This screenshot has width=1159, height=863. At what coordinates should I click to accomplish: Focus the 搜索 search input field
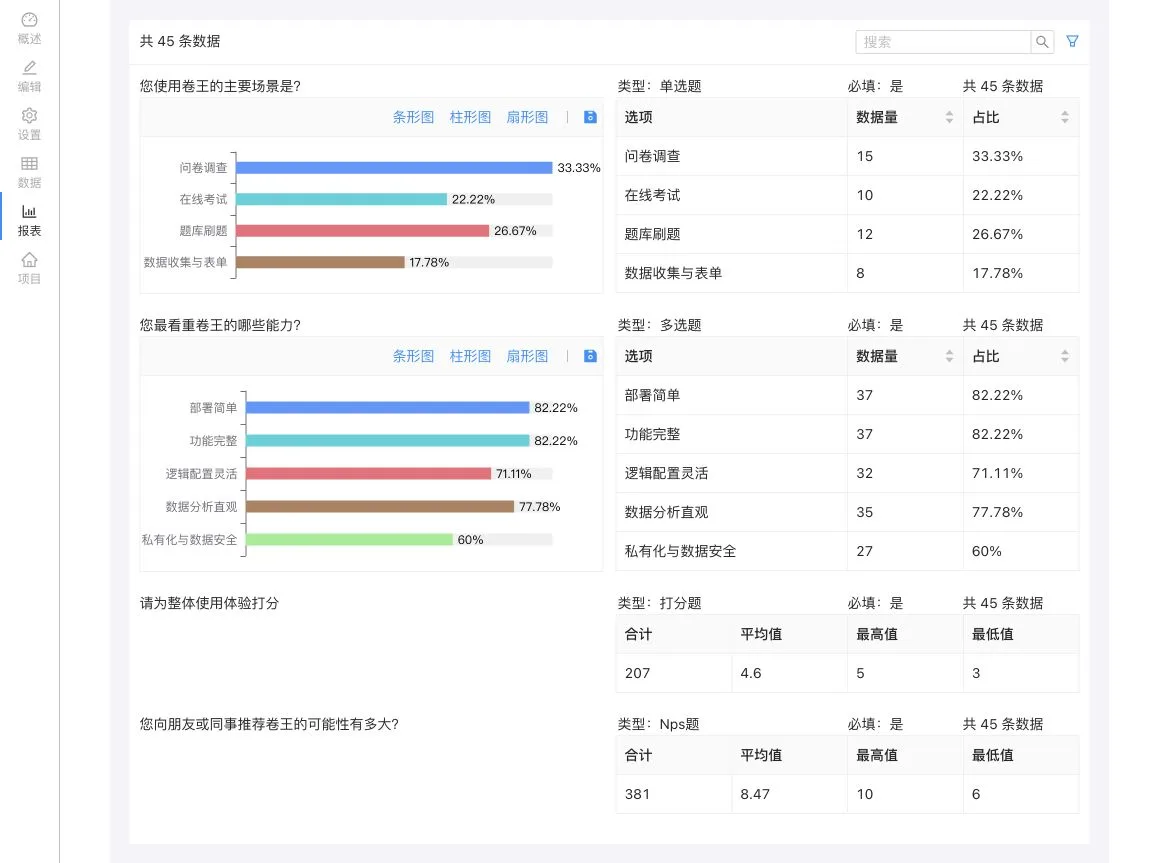(943, 42)
